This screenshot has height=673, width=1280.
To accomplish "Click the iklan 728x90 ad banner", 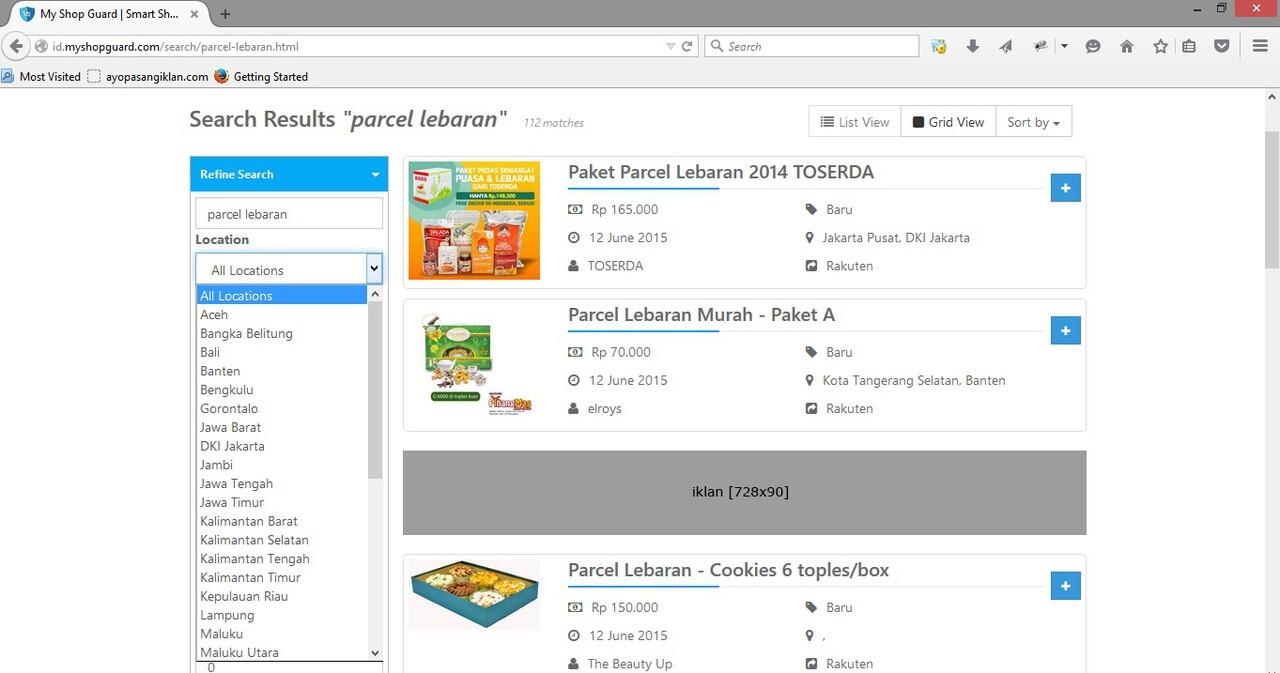I will pos(744,492).
